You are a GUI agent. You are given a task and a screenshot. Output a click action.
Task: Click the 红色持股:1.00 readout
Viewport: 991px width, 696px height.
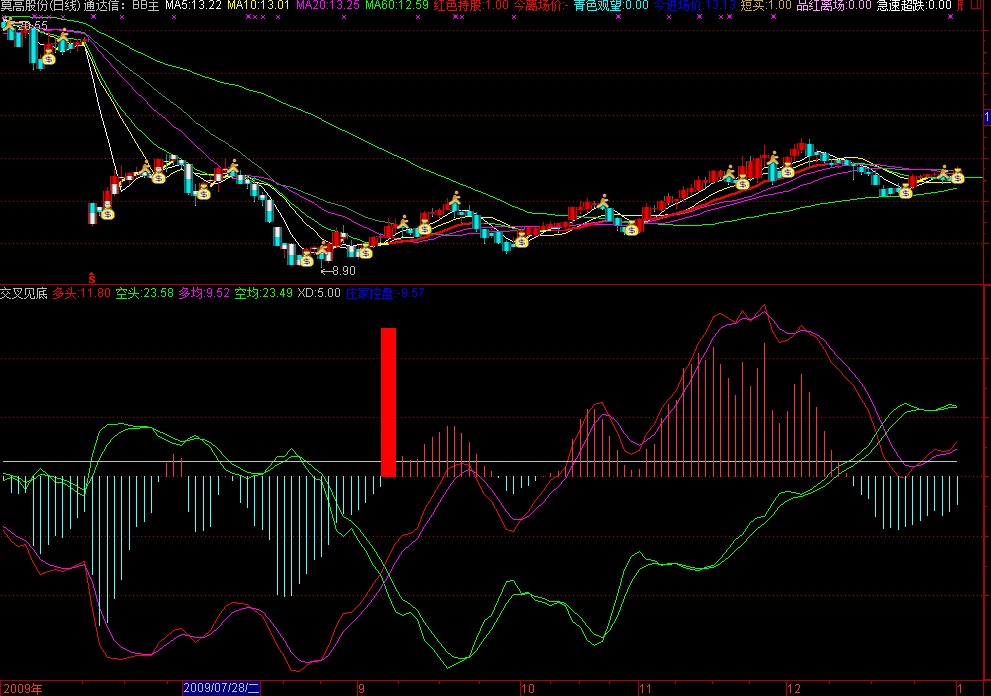(471, 6)
